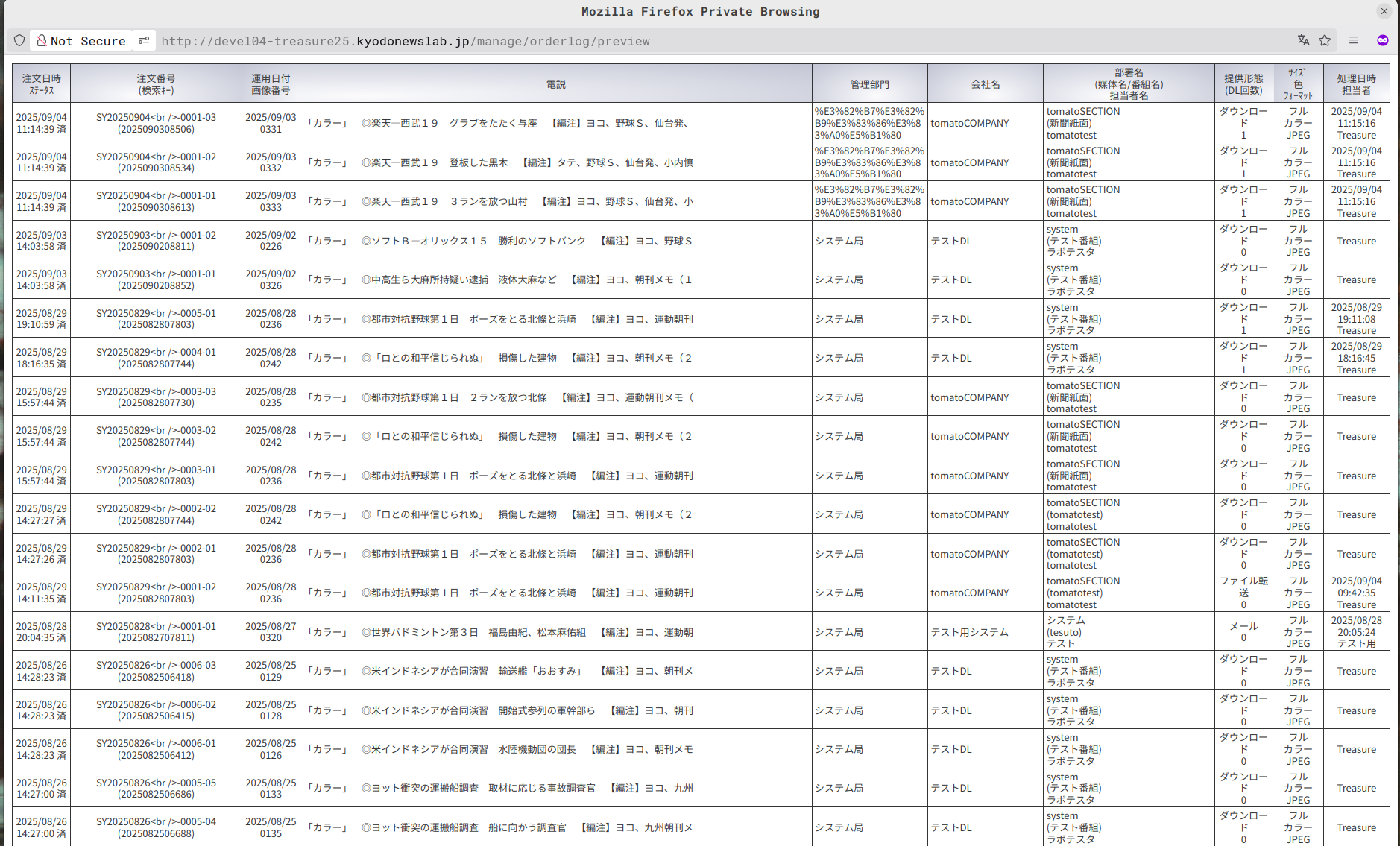Viewport: 1400px width, 846px height.
Task: Select order number SY20250904 -0001-03 cell
Action: point(156,123)
